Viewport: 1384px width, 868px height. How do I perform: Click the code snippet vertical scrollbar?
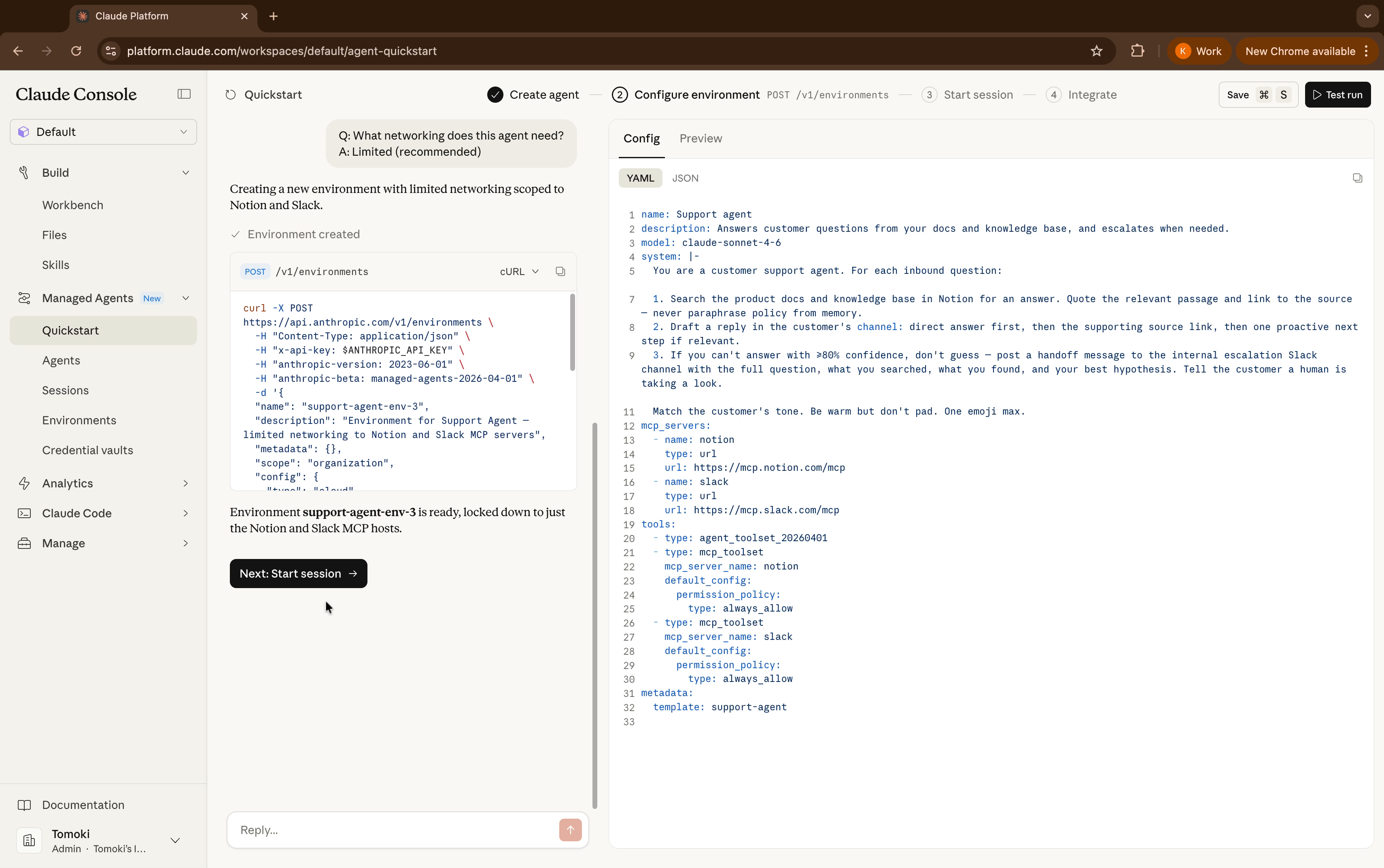[572, 332]
